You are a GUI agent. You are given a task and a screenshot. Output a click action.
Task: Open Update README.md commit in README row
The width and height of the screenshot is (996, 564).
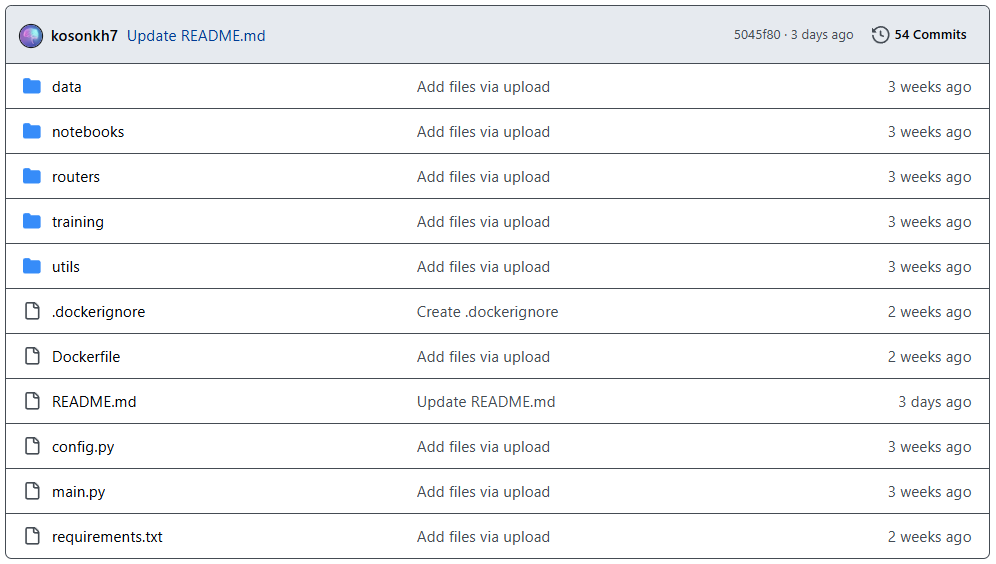[x=486, y=402]
